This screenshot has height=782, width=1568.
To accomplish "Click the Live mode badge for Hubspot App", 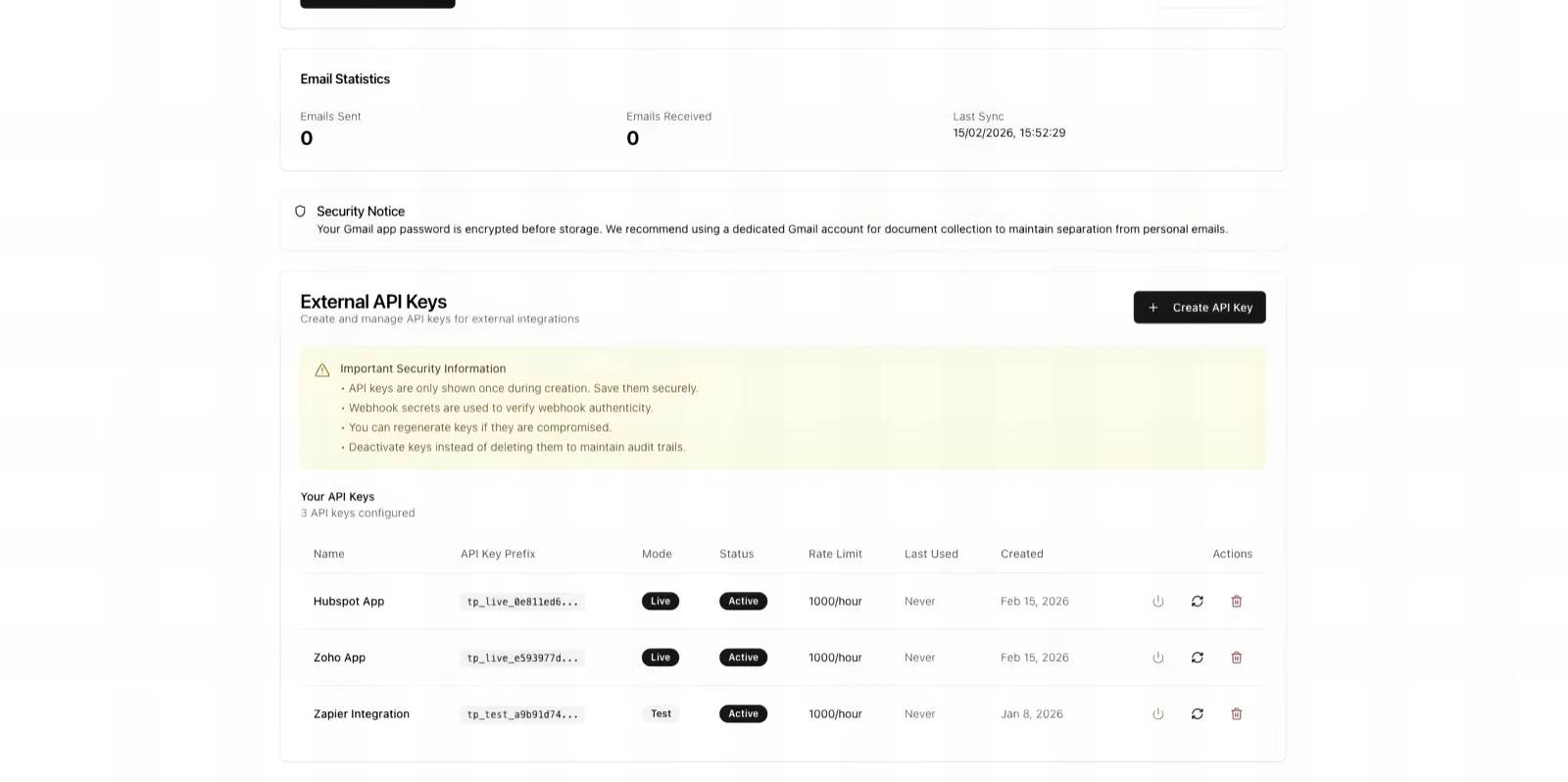I will coord(661,602).
